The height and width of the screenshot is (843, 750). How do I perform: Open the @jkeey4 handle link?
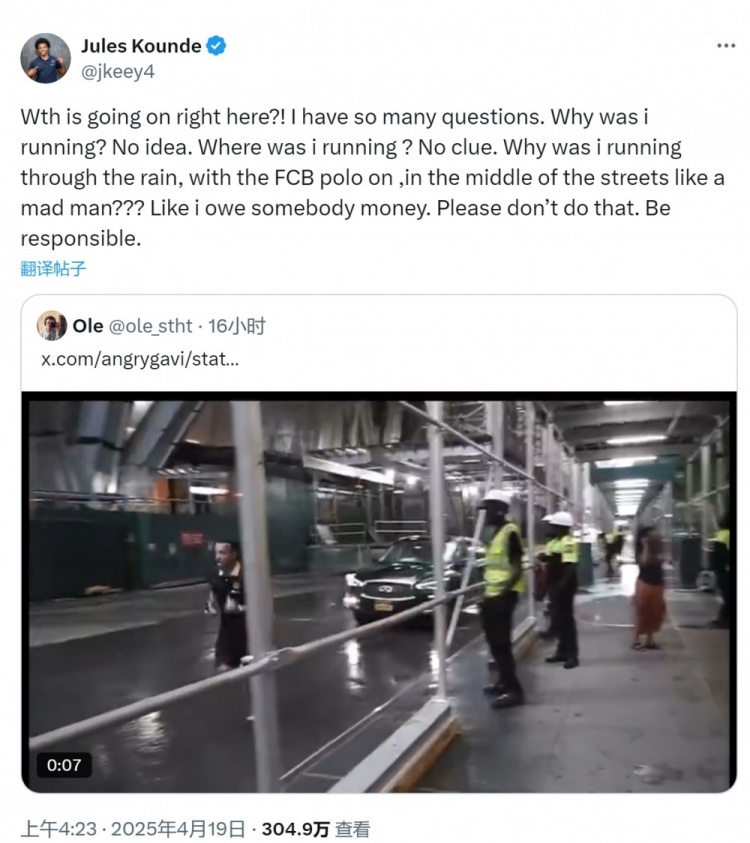[x=117, y=72]
